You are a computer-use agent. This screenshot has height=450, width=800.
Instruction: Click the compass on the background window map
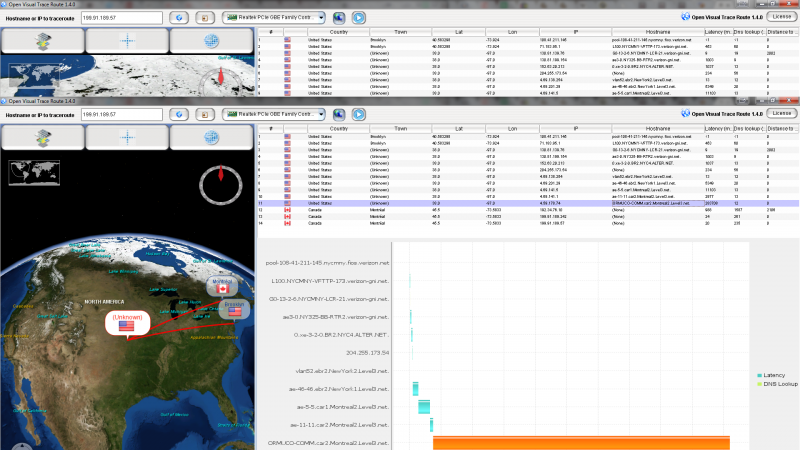tap(220, 82)
